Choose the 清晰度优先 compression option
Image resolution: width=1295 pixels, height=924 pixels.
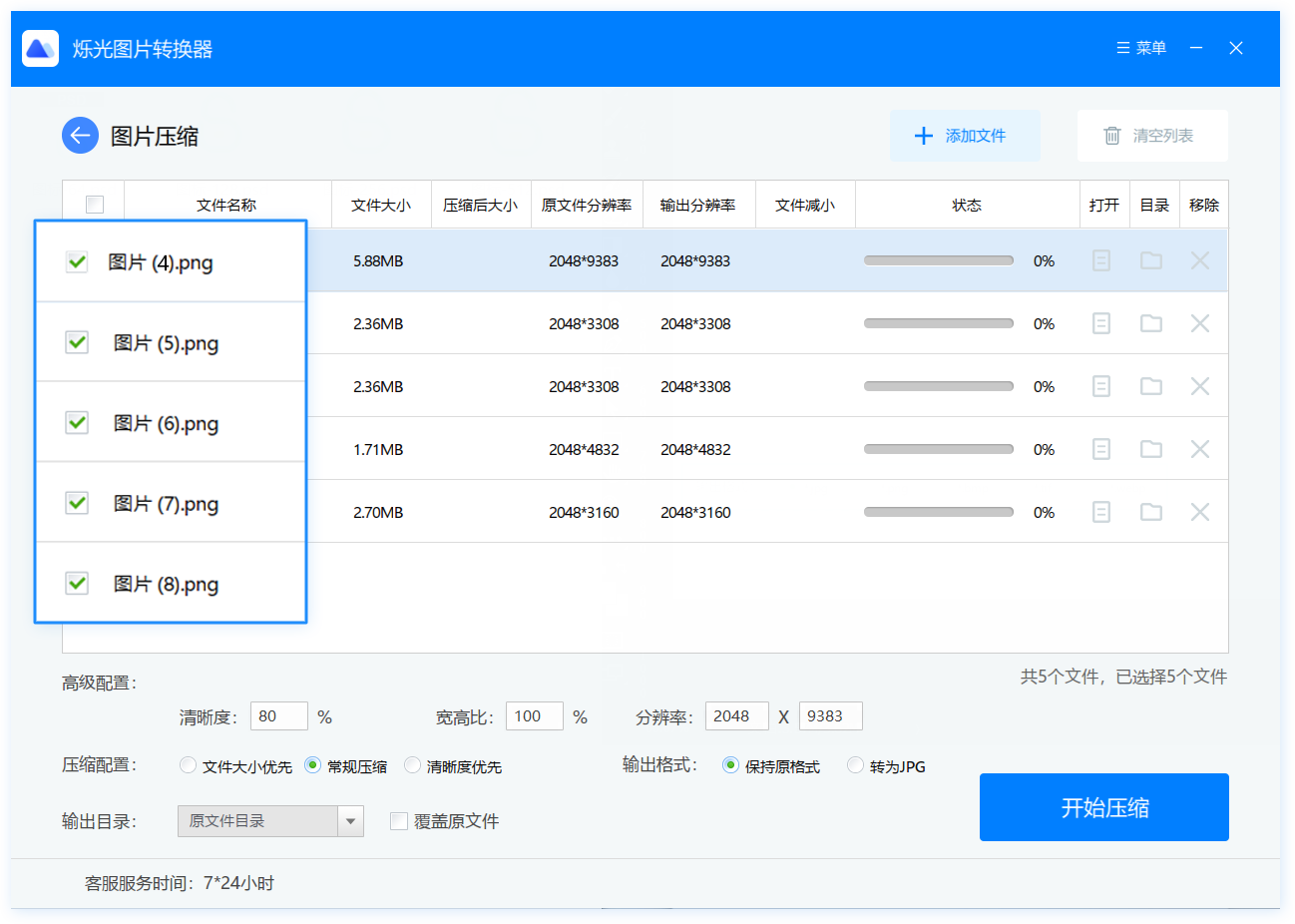pyautogui.click(x=412, y=765)
